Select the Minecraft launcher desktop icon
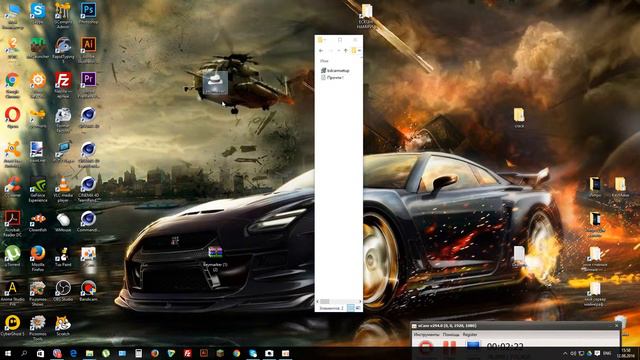Screen dimensions: 640x360 click(38, 48)
